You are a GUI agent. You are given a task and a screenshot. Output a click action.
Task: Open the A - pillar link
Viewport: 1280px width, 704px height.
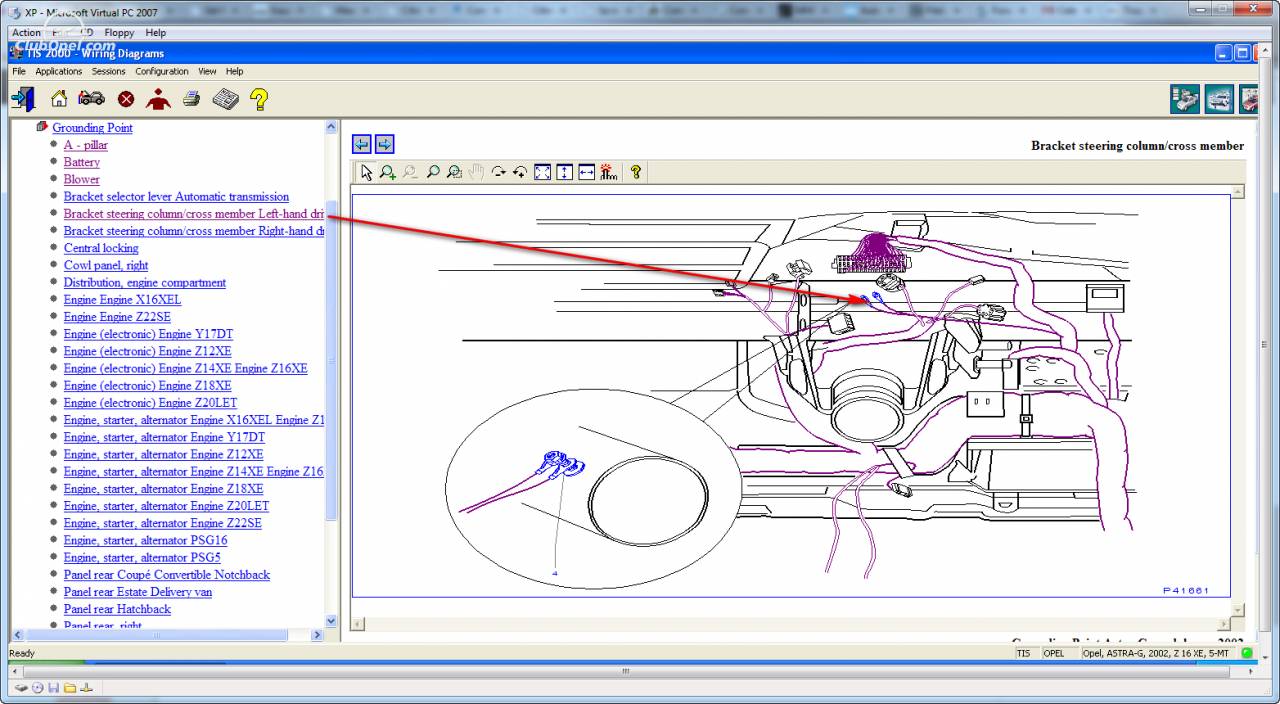86,145
